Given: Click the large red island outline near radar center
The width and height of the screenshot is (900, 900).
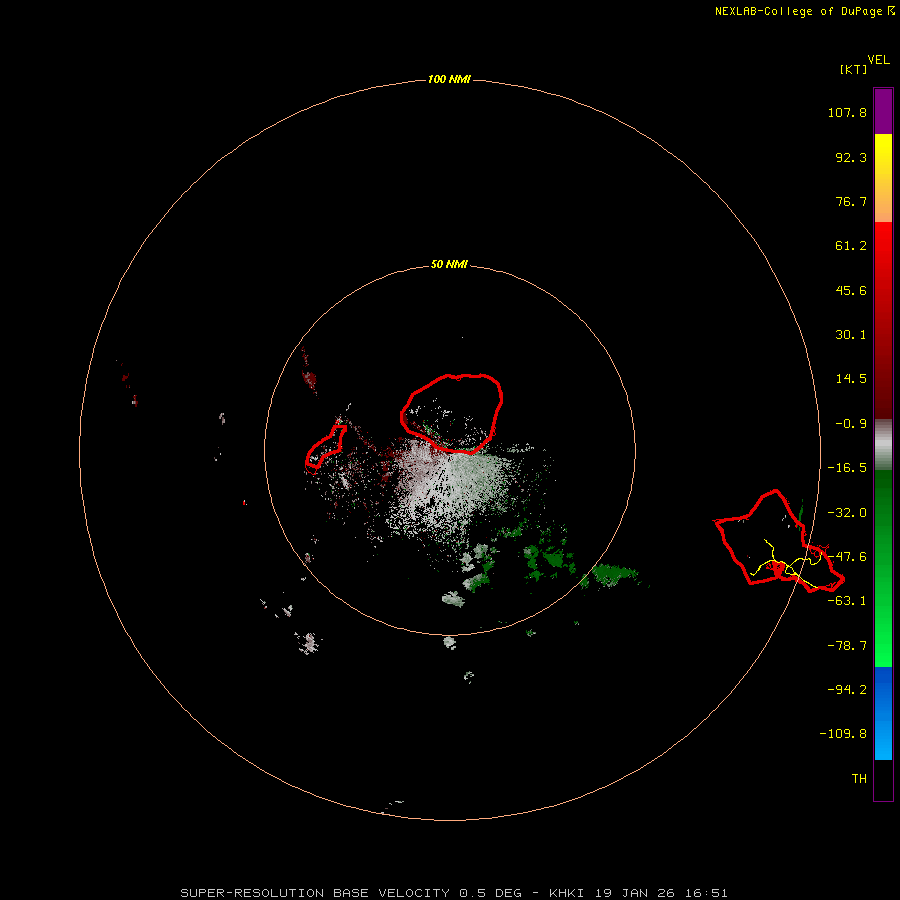Looking at the screenshot, I should 452,413.
